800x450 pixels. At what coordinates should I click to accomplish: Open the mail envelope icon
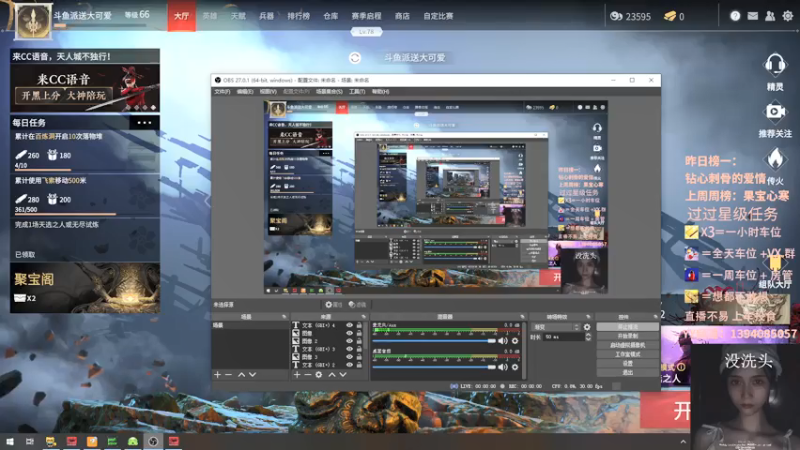[x=753, y=16]
